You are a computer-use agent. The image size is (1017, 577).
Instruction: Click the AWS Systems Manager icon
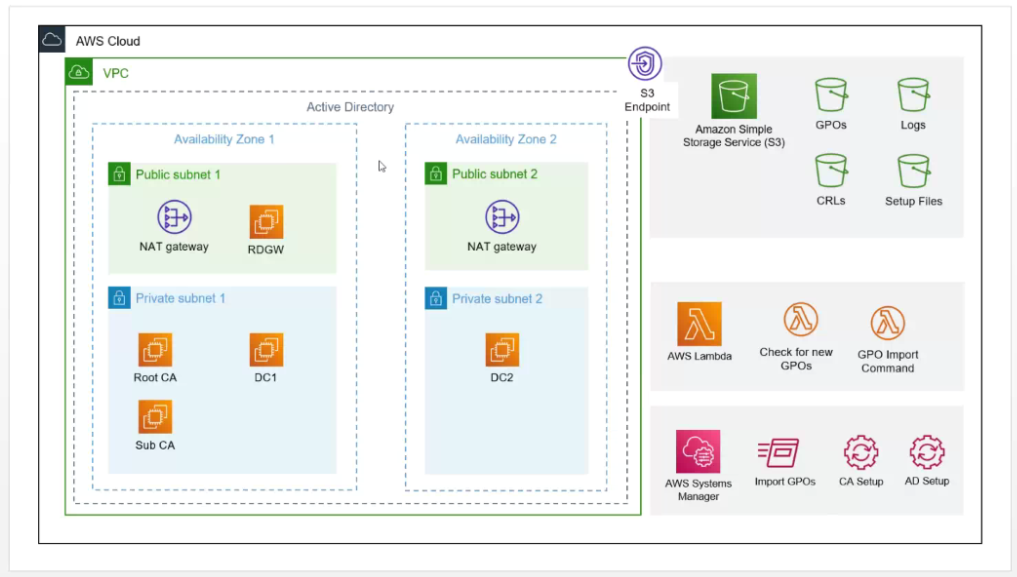(698, 451)
